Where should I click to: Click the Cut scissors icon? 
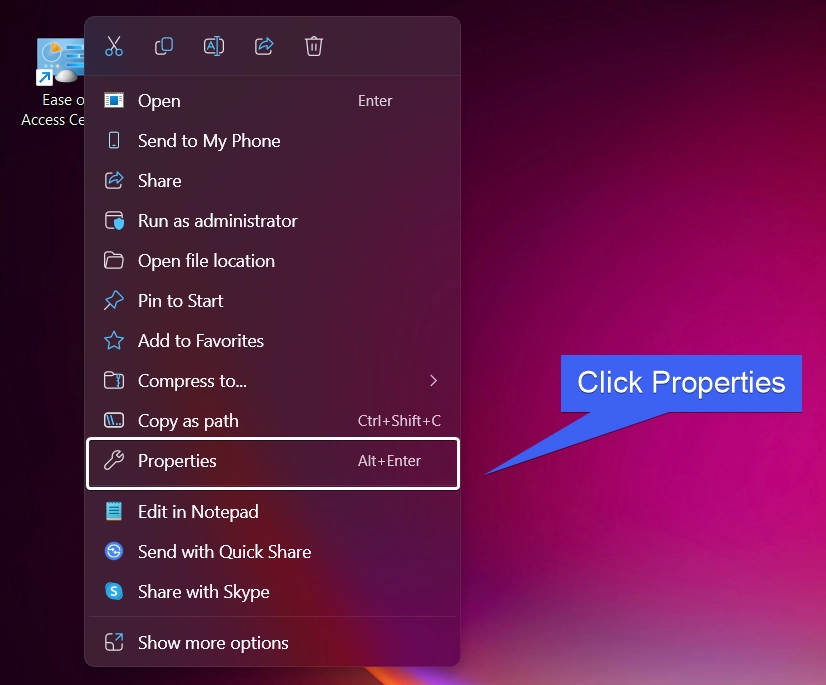coord(114,46)
